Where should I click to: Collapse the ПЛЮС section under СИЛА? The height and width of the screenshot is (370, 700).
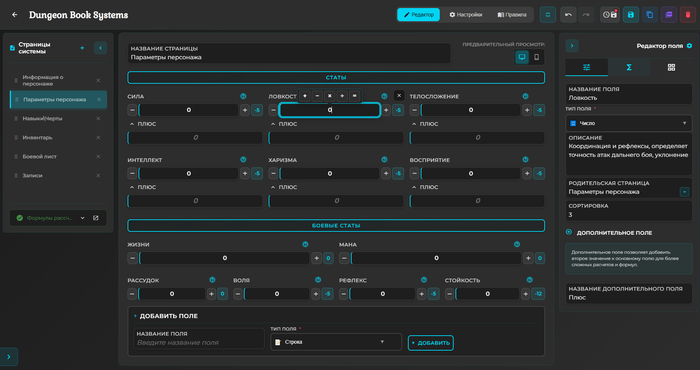(x=132, y=124)
